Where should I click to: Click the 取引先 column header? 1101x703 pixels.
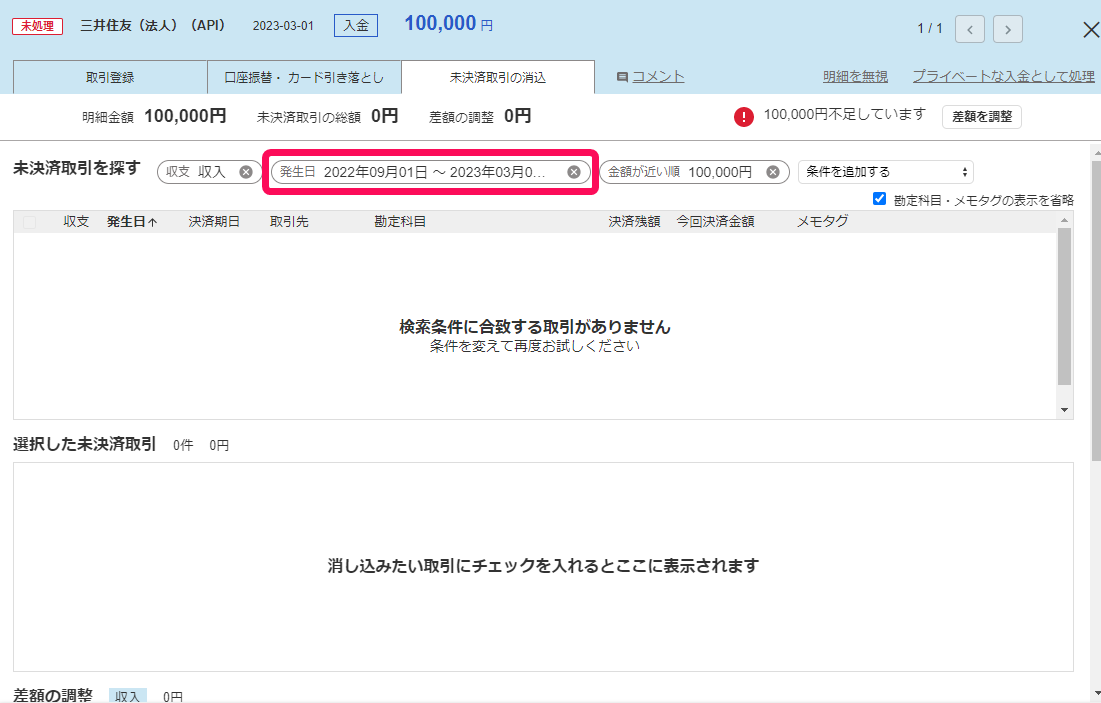point(289,222)
